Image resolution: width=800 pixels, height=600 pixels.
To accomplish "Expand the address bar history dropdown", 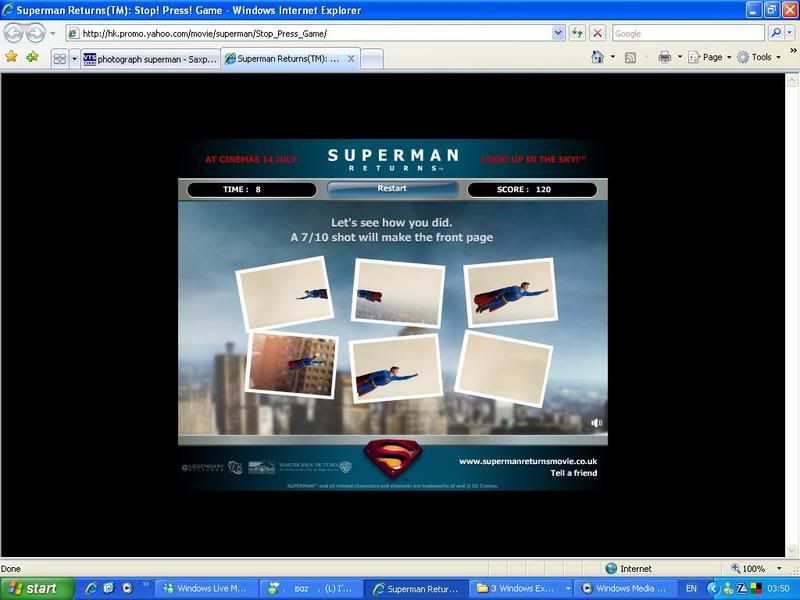I will click(x=558, y=34).
